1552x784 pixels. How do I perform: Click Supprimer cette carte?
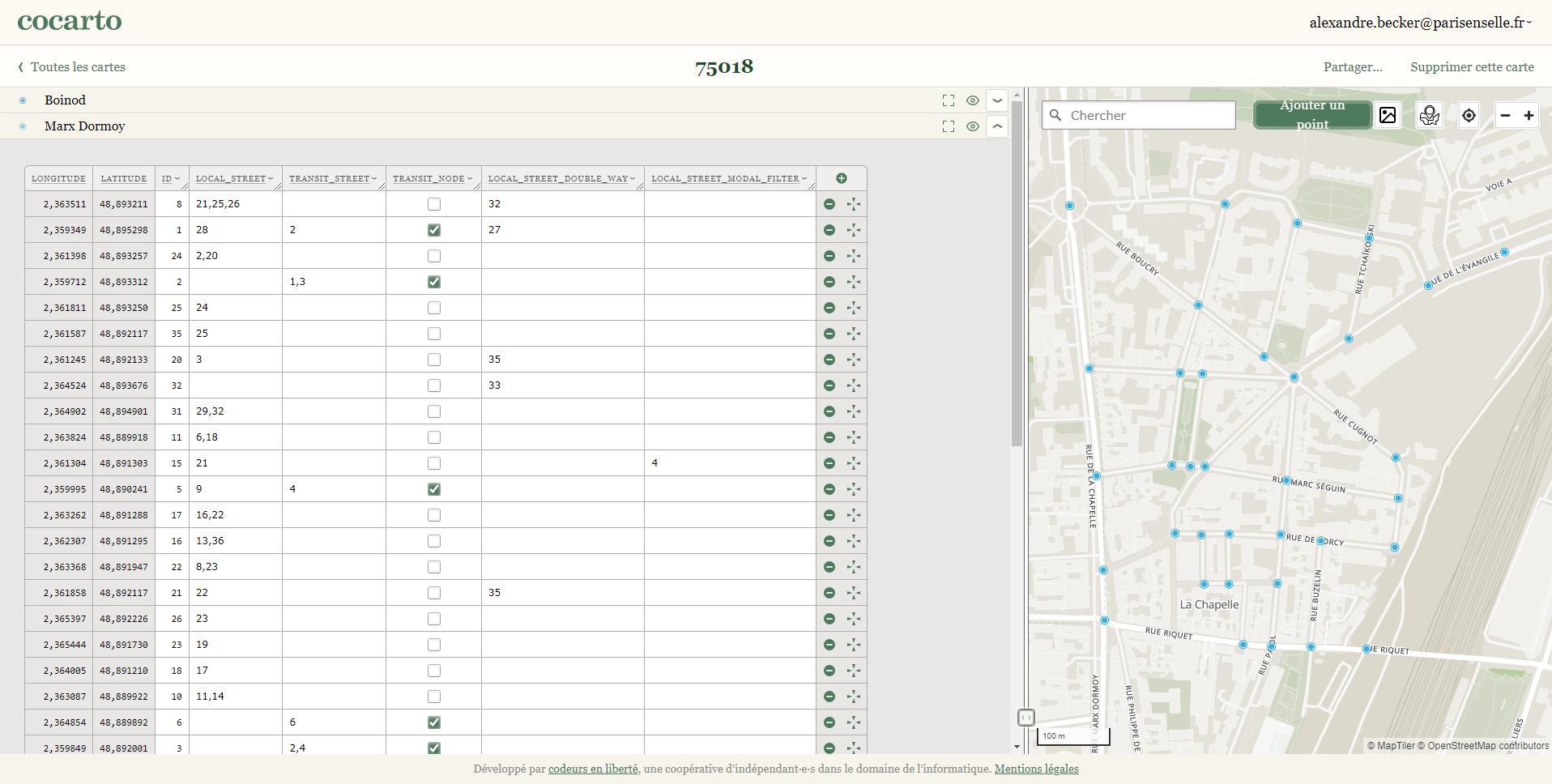(1472, 67)
